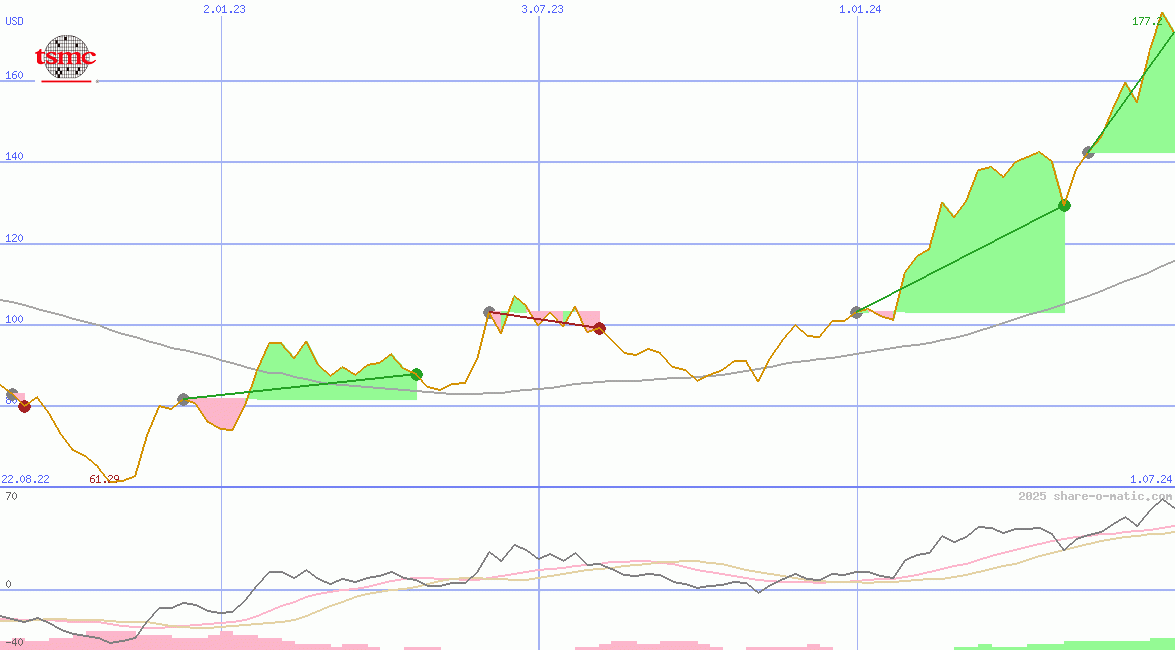Screen dimensions: 1175x650
Task: Select the 2.01.23 date label
Action: [x=224, y=9]
